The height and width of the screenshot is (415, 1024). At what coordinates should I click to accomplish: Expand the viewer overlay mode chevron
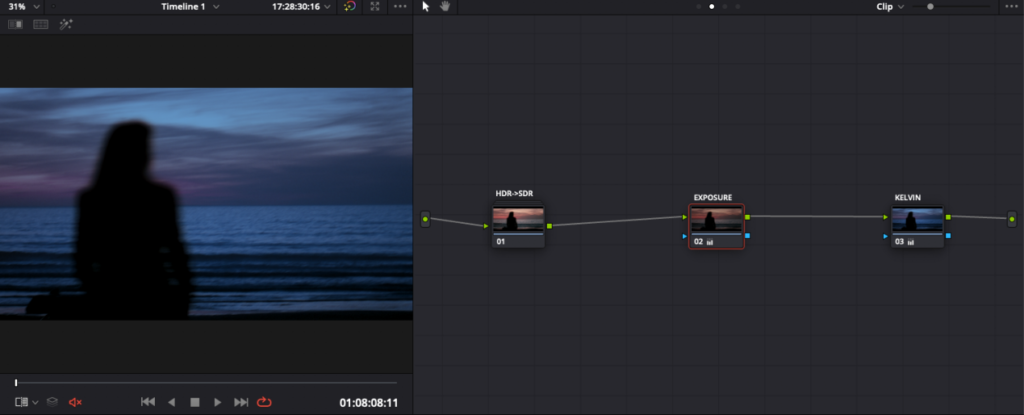tap(35, 403)
